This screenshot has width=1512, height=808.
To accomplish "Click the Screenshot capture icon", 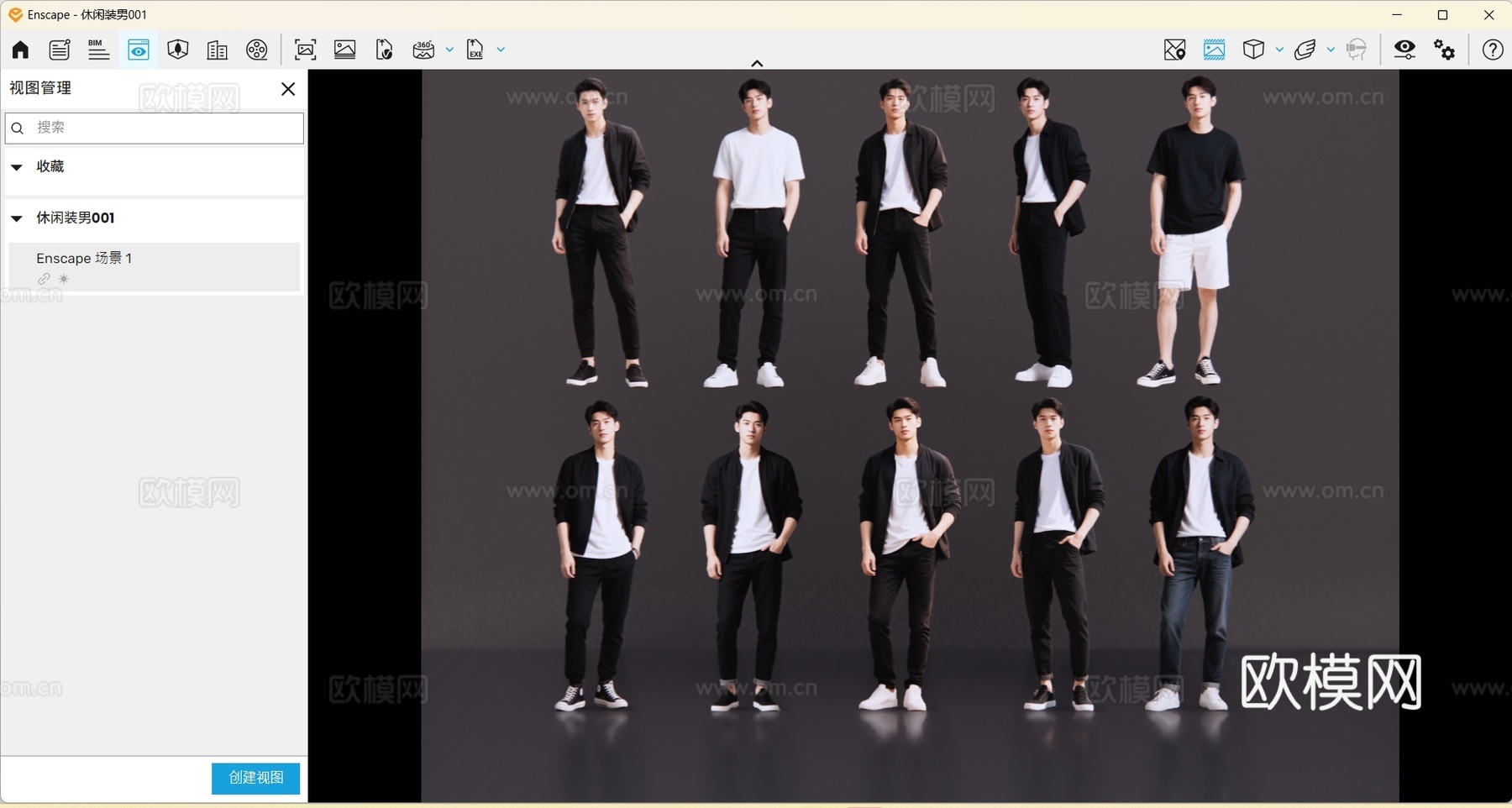I will pos(306,50).
